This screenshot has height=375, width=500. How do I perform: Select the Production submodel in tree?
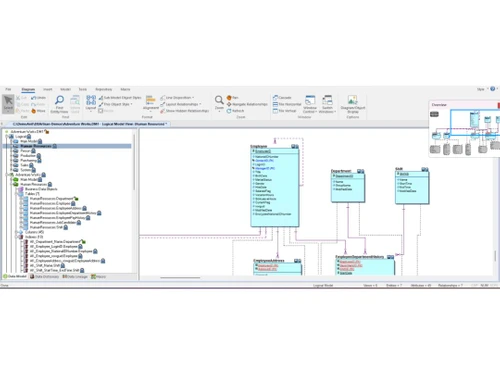click(28, 156)
